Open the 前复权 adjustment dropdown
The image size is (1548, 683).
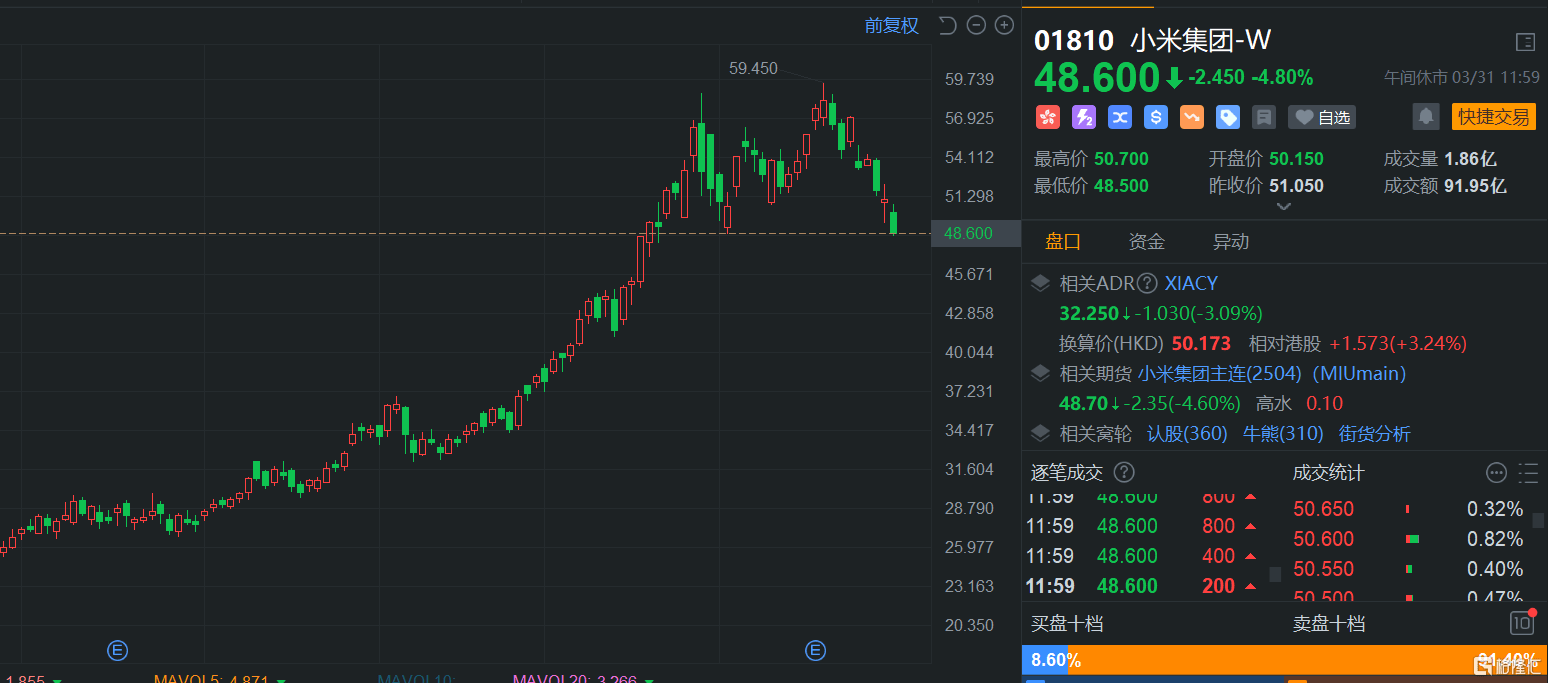click(x=891, y=26)
